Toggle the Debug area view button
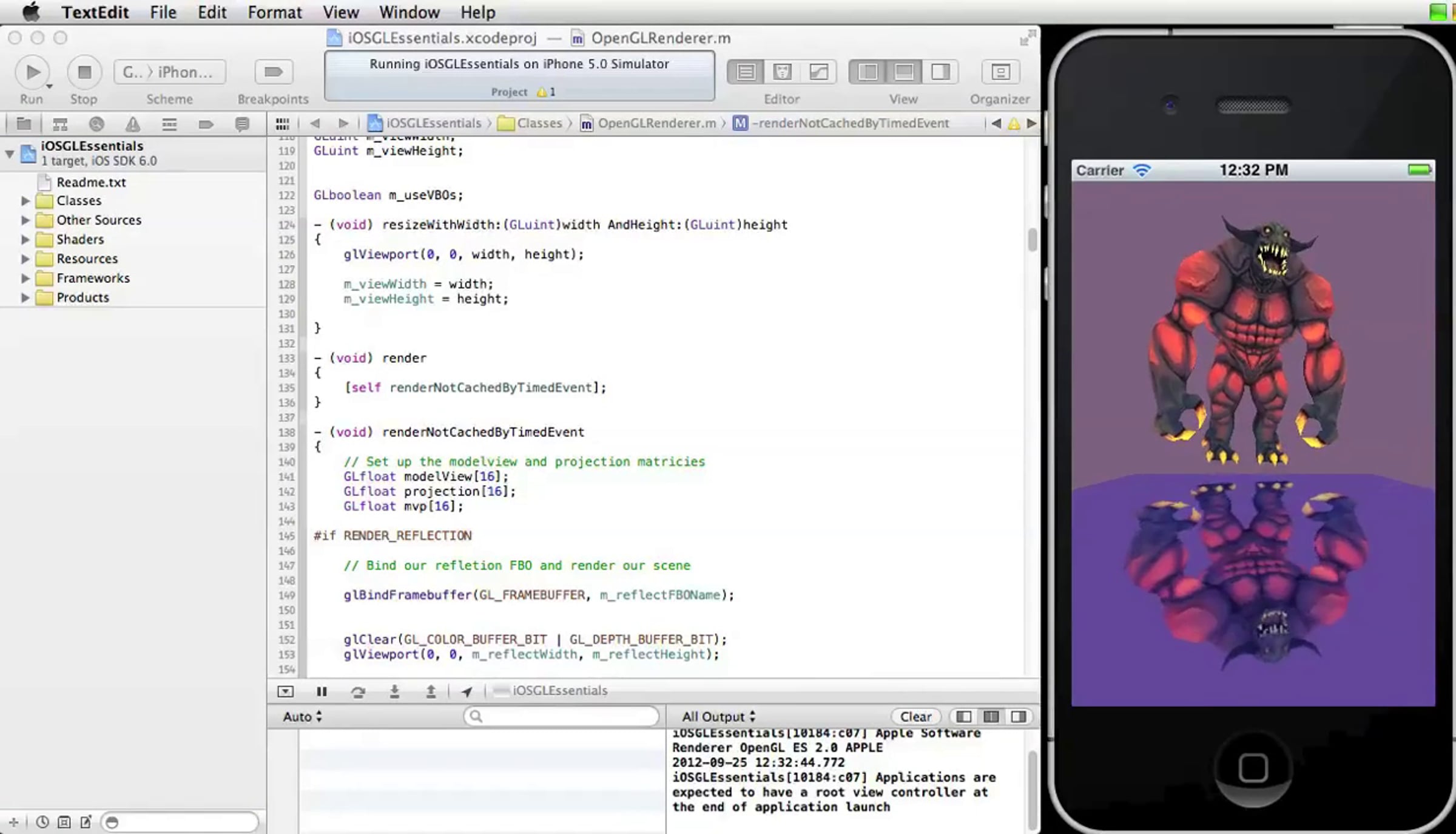The width and height of the screenshot is (1456, 834). click(904, 72)
